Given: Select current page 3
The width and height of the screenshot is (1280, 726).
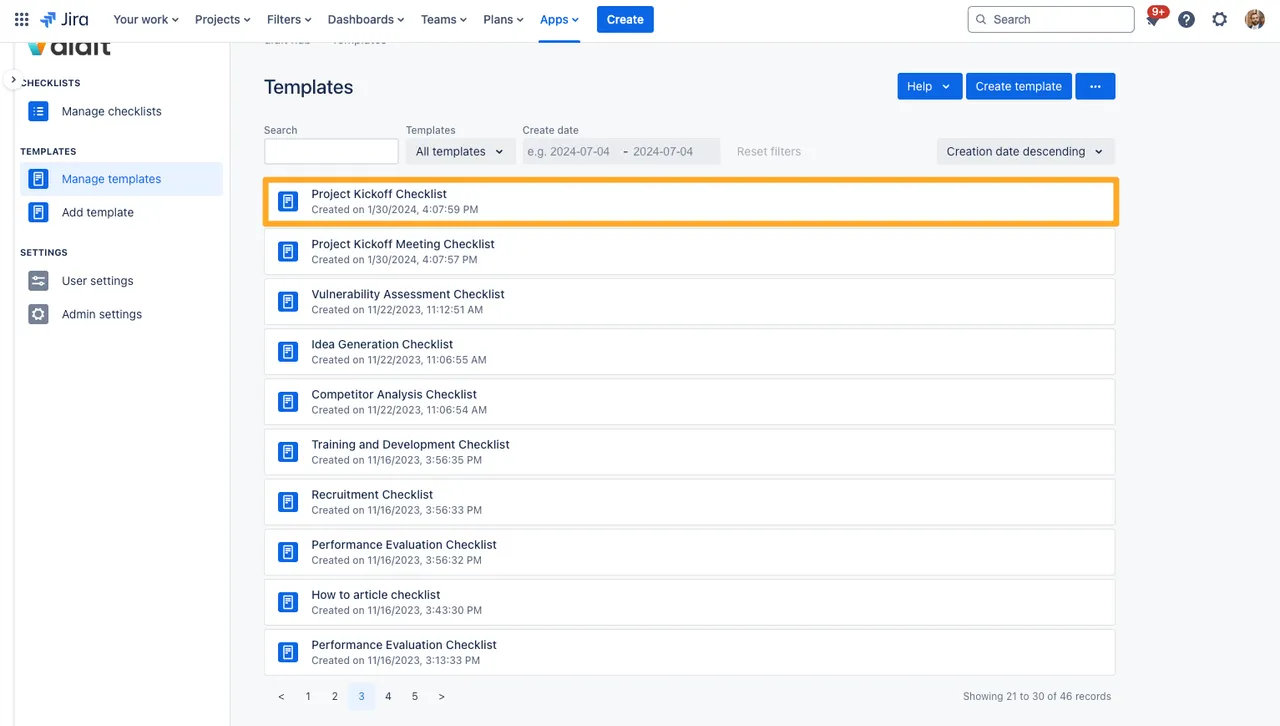Looking at the screenshot, I should (x=362, y=696).
